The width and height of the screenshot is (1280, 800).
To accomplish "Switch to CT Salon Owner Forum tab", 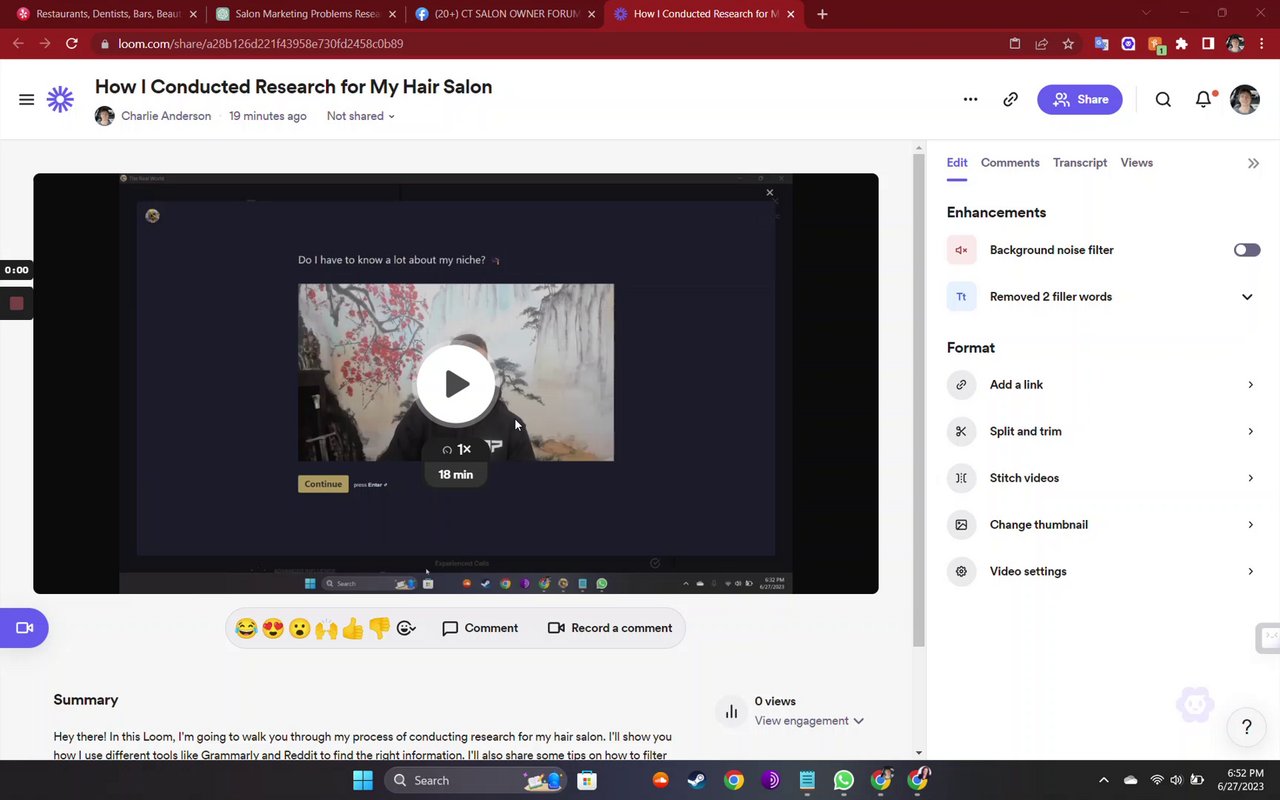I will [505, 14].
